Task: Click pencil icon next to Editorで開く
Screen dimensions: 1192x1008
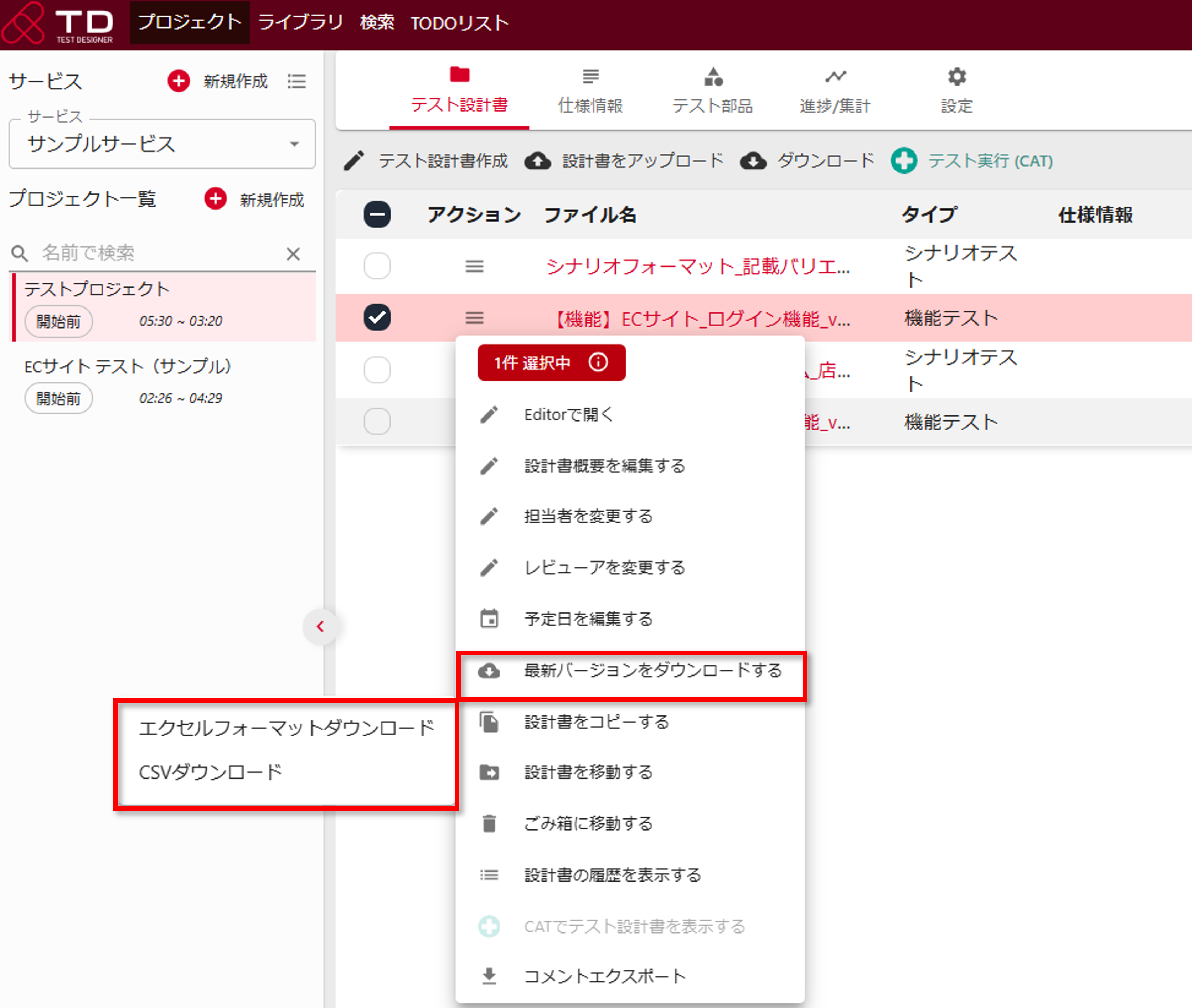Action: click(x=489, y=415)
